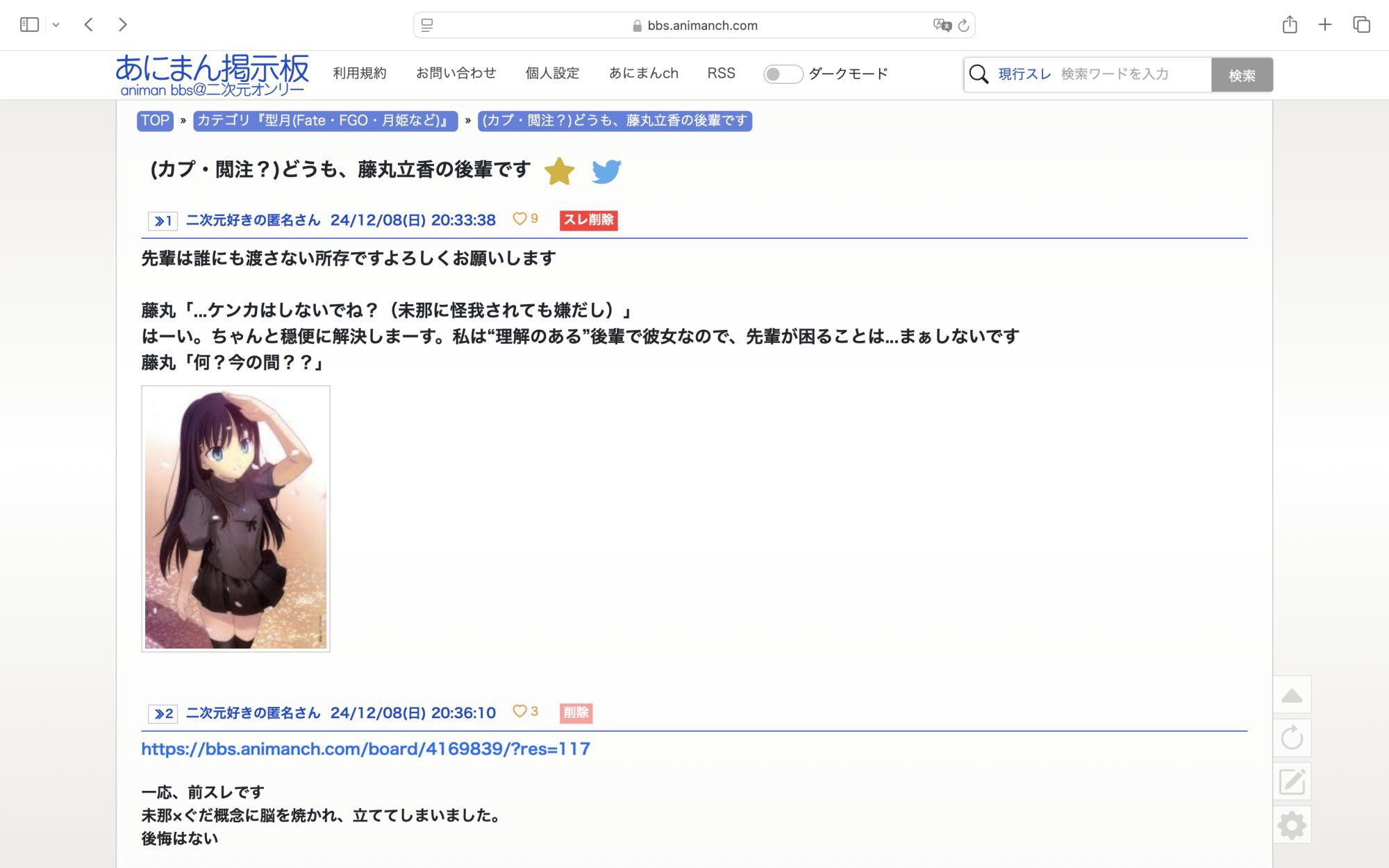The image size is (1389, 868).
Task: Go to TOP breadcrumb
Action: coord(155,121)
